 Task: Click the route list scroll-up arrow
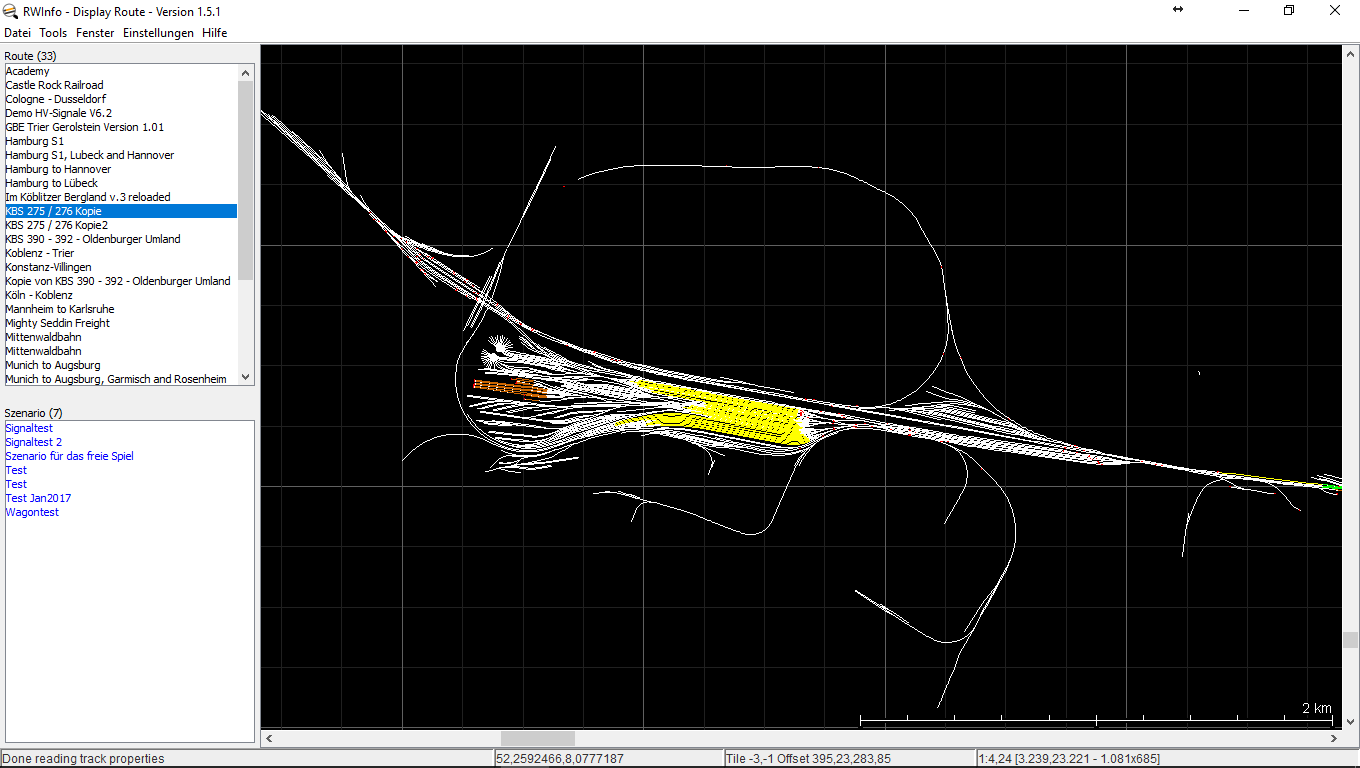(x=246, y=72)
